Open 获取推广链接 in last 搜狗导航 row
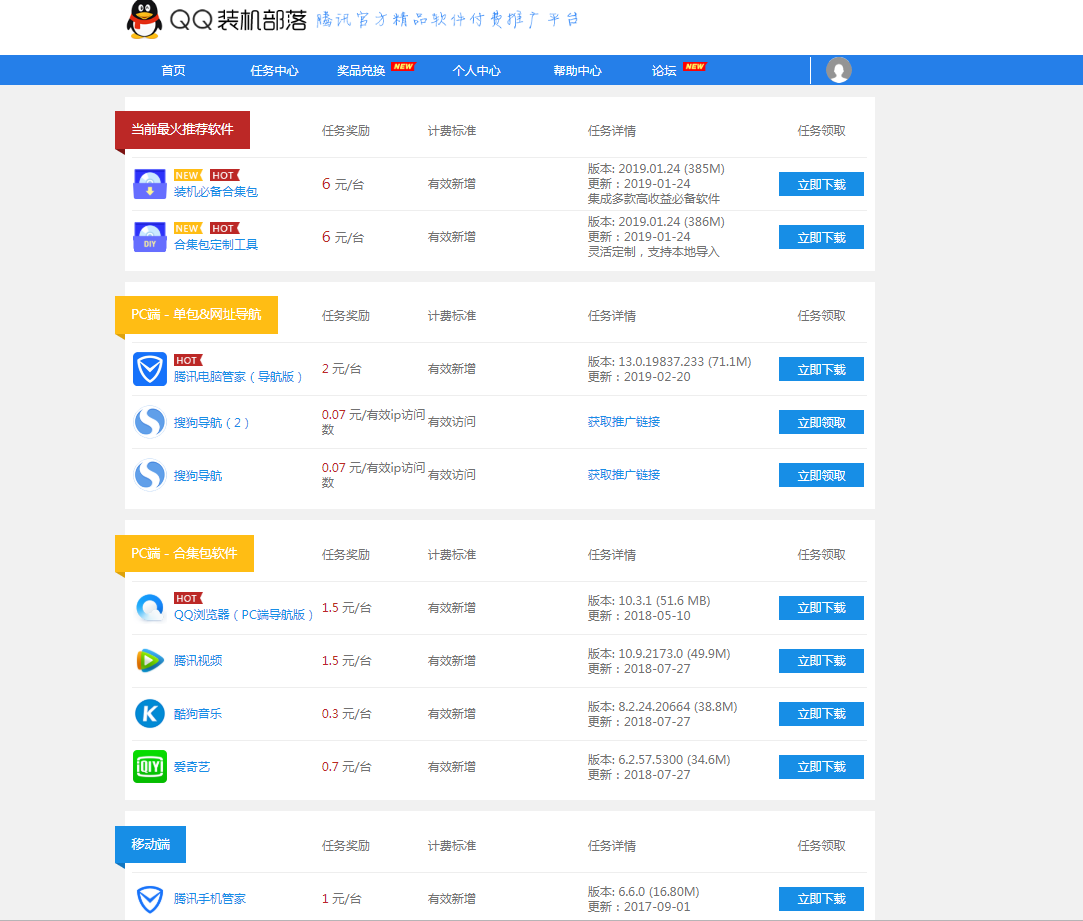The height and width of the screenshot is (921, 1083). [624, 475]
